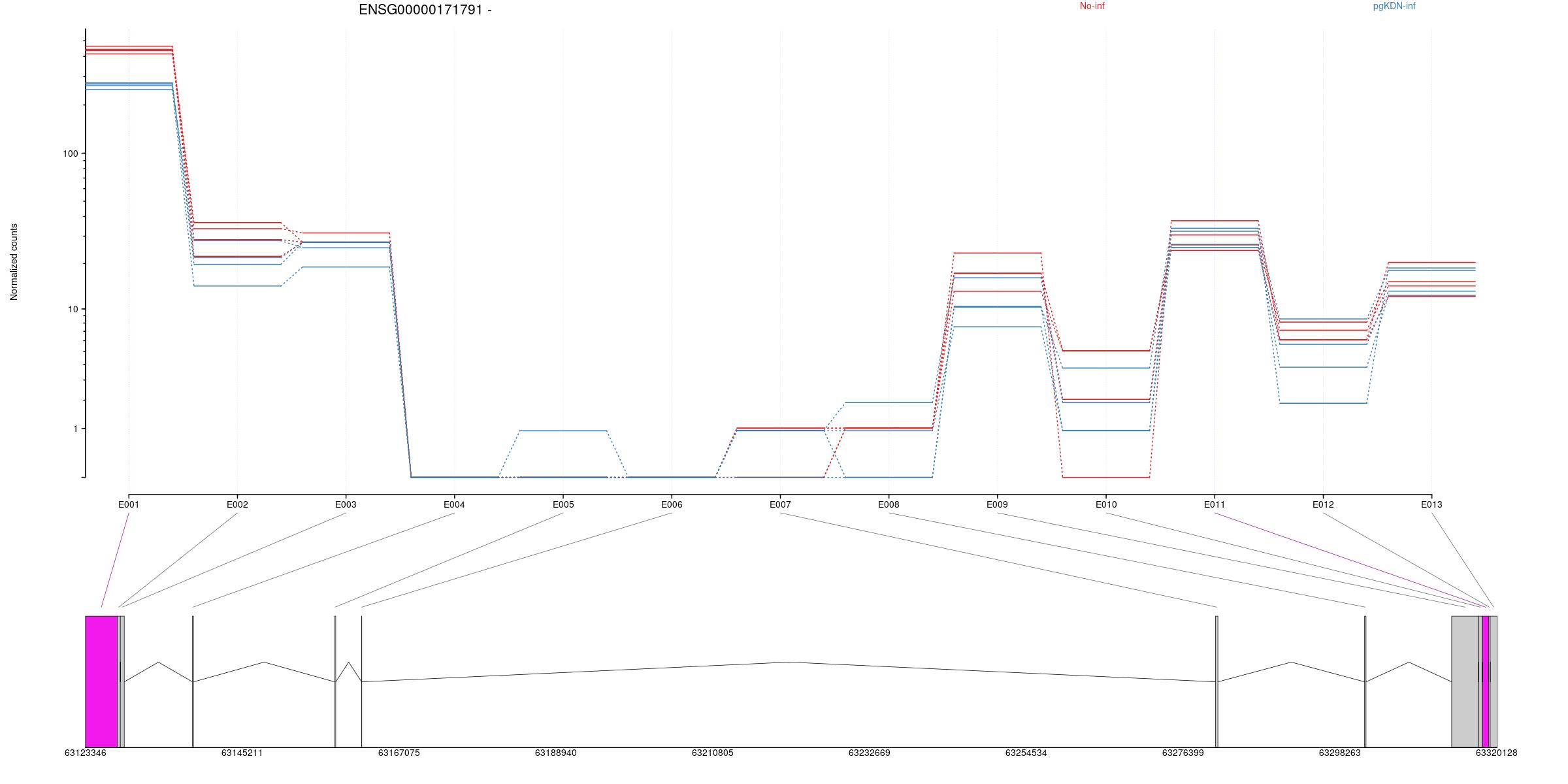
Task: Select exon label E003
Action: click(x=346, y=504)
